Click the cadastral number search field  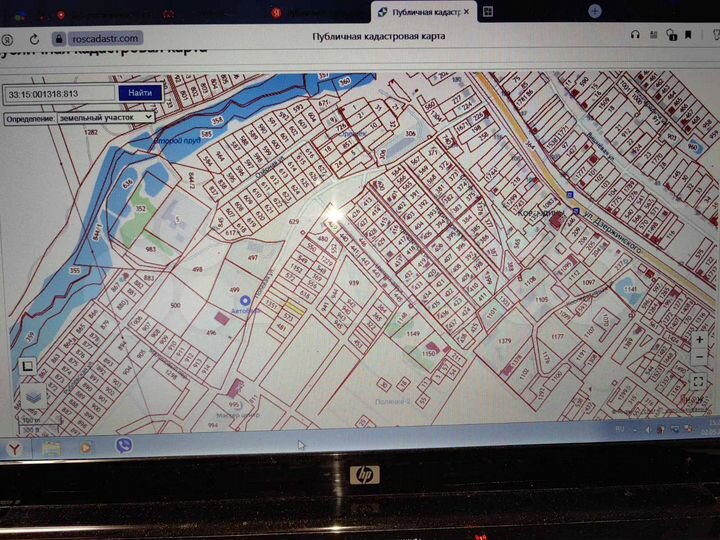click(x=60, y=93)
